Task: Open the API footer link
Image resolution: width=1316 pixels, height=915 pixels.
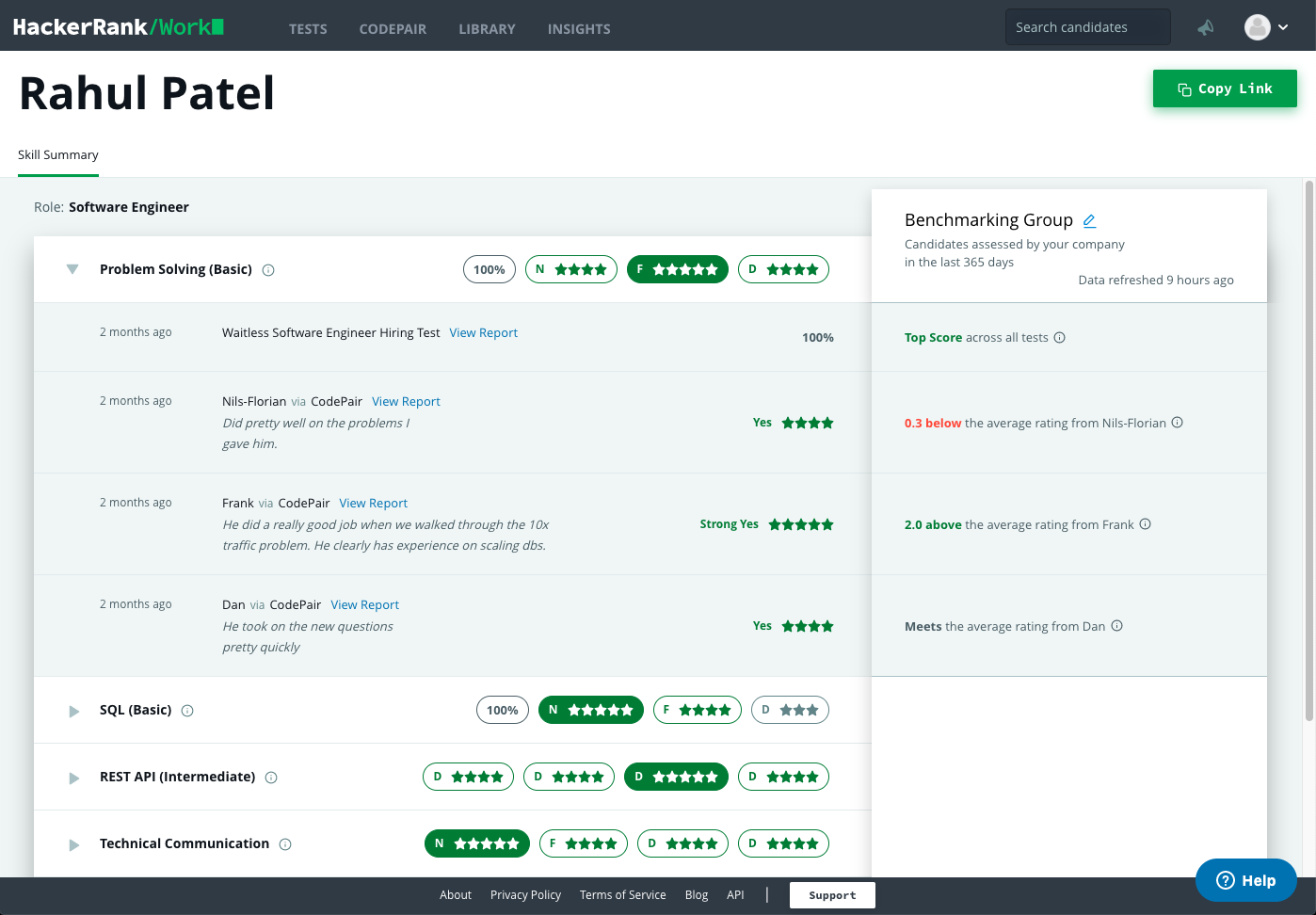Action: 735,895
